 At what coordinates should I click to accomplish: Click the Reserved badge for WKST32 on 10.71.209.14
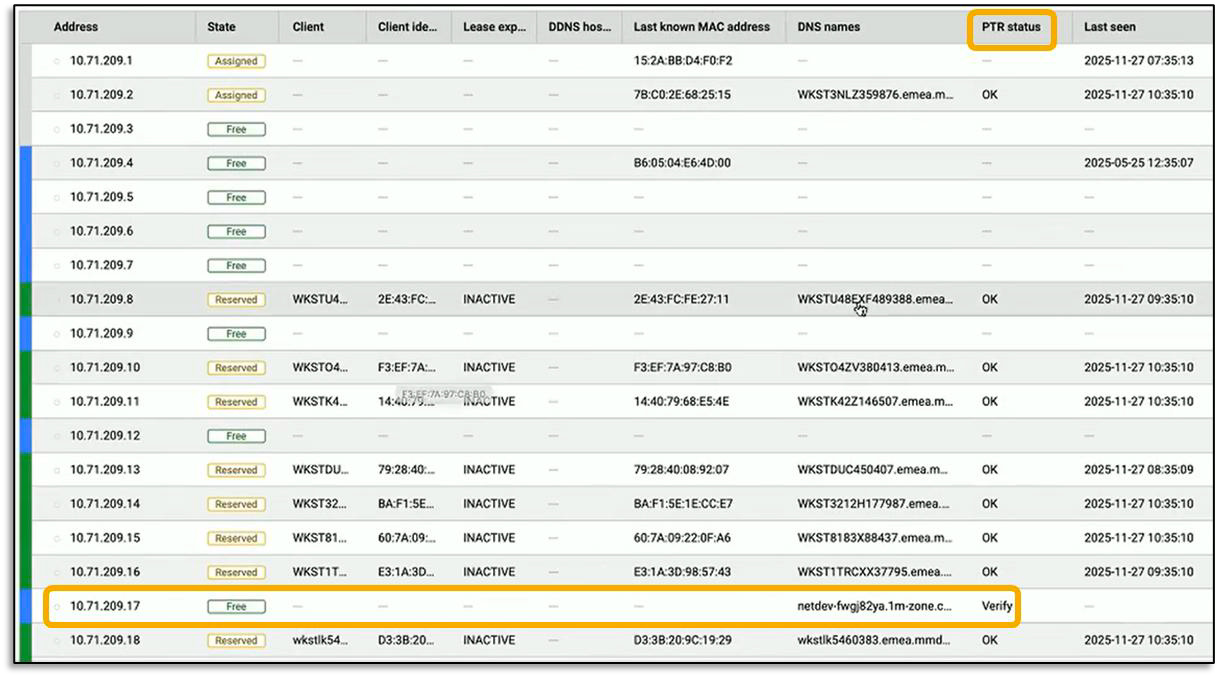click(236, 503)
